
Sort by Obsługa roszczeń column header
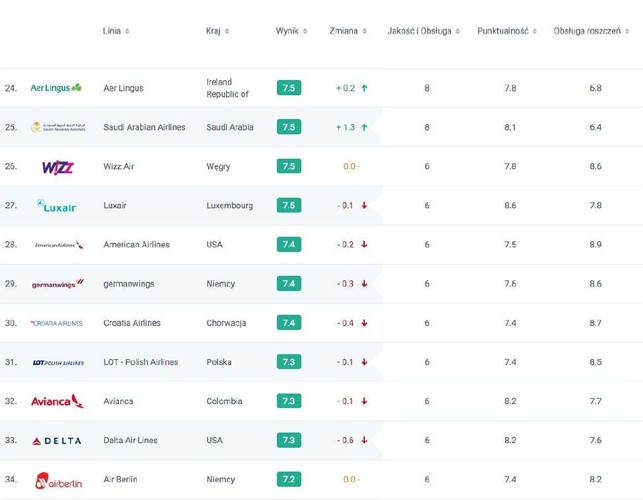click(591, 31)
